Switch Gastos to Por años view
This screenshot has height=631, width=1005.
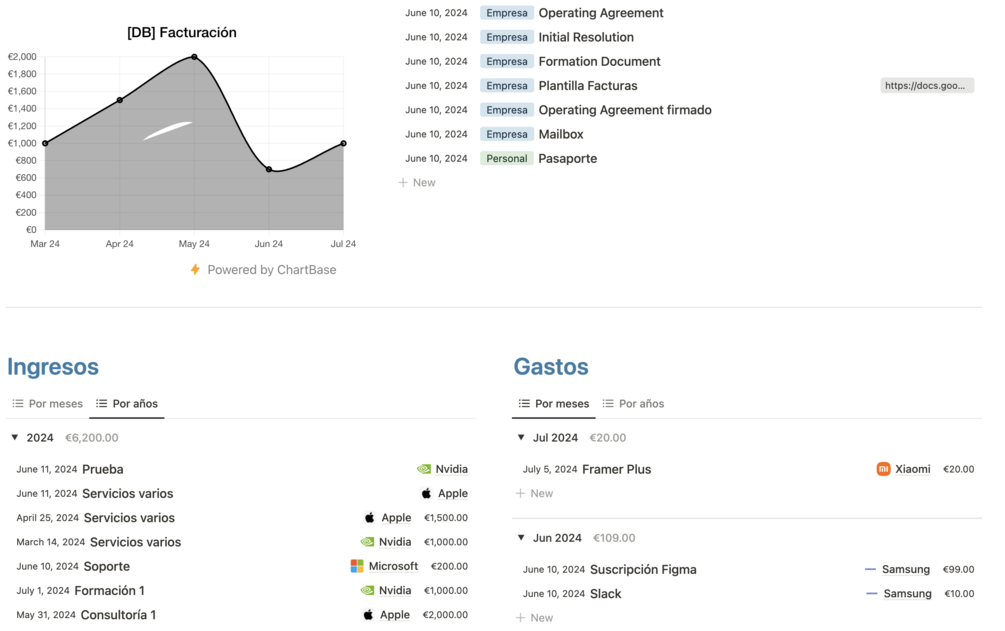click(x=634, y=404)
